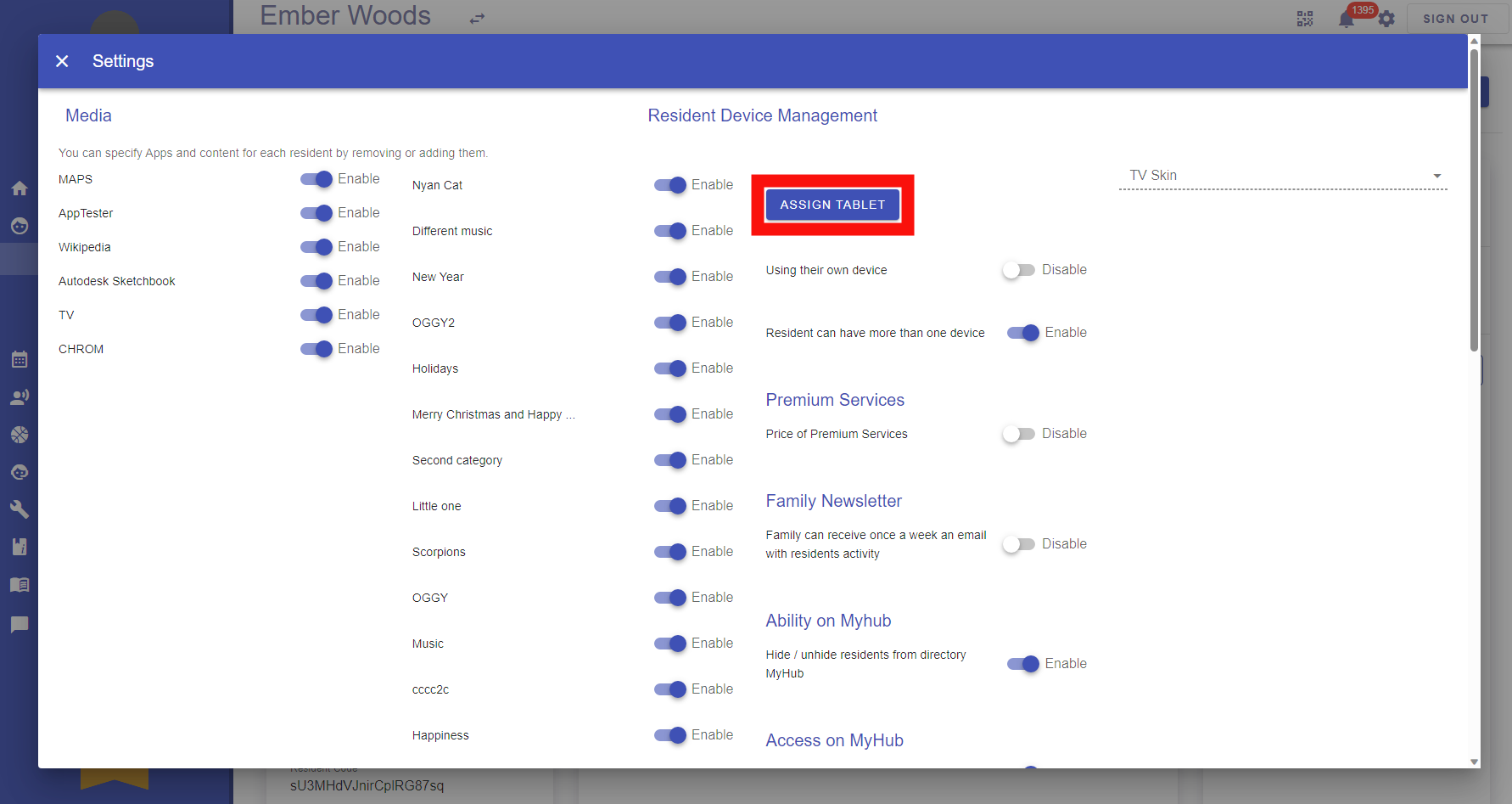Toggle the Scorpions switch

click(x=670, y=552)
